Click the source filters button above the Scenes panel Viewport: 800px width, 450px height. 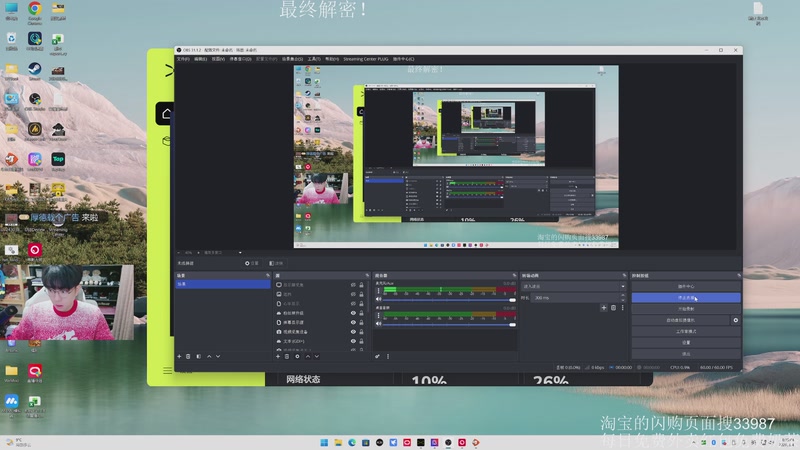click(x=276, y=263)
